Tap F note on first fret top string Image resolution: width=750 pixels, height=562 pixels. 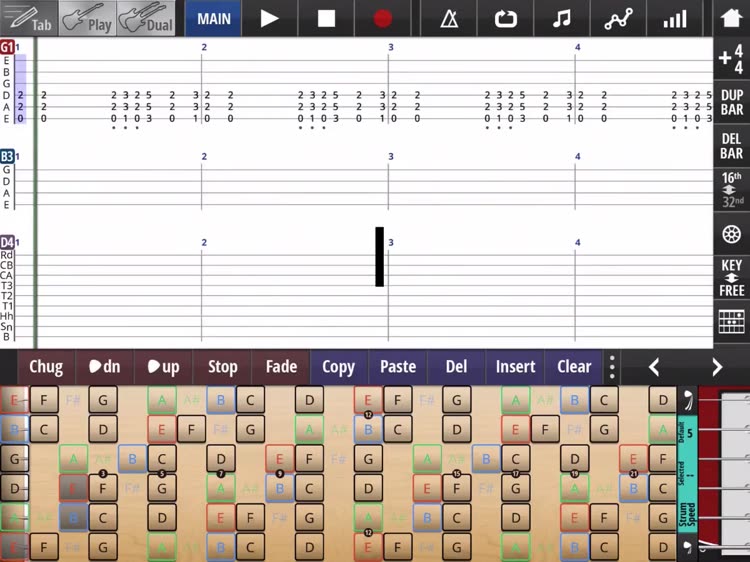point(44,400)
